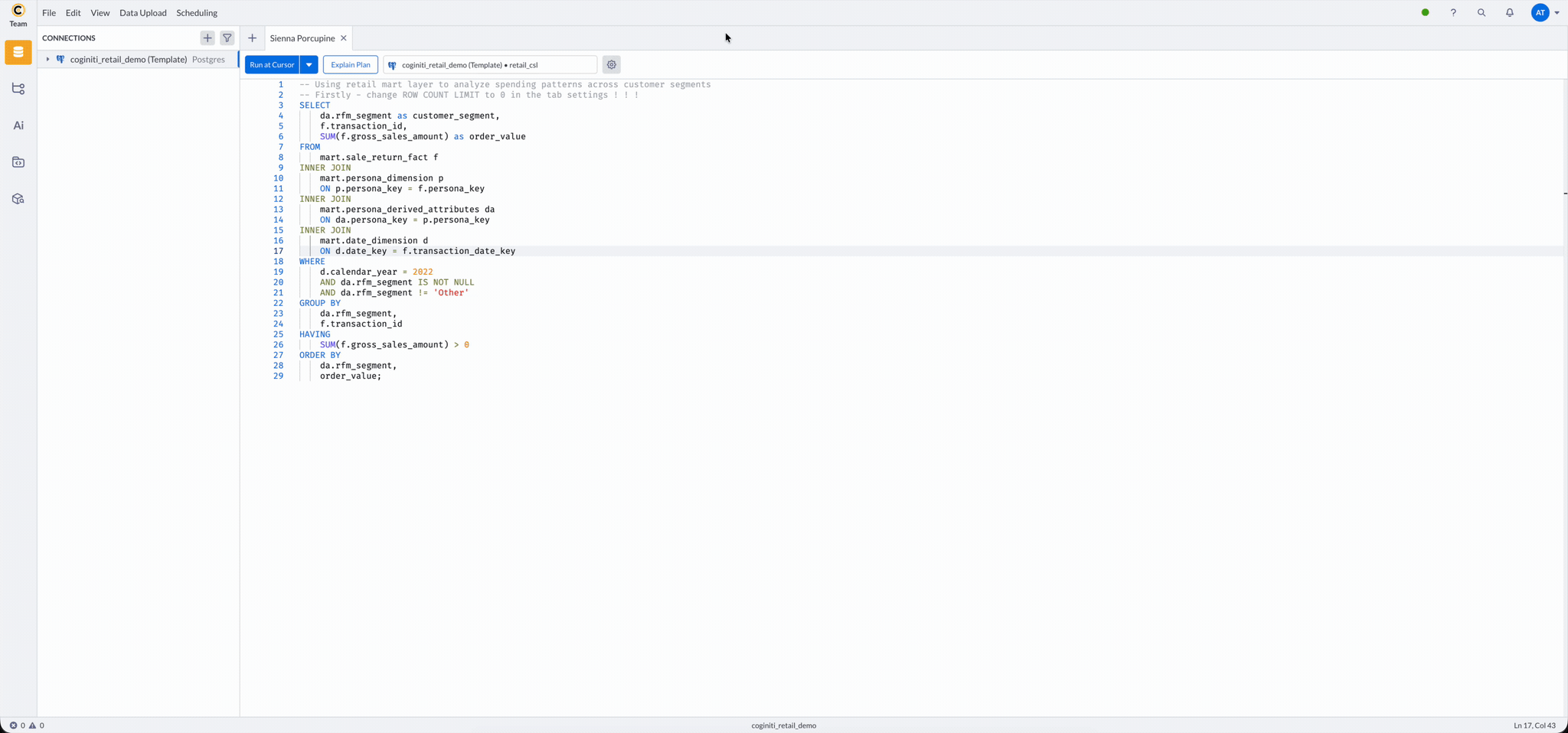The height and width of the screenshot is (733, 1568).
Task: Click the Explain Plan button
Action: tap(350, 65)
